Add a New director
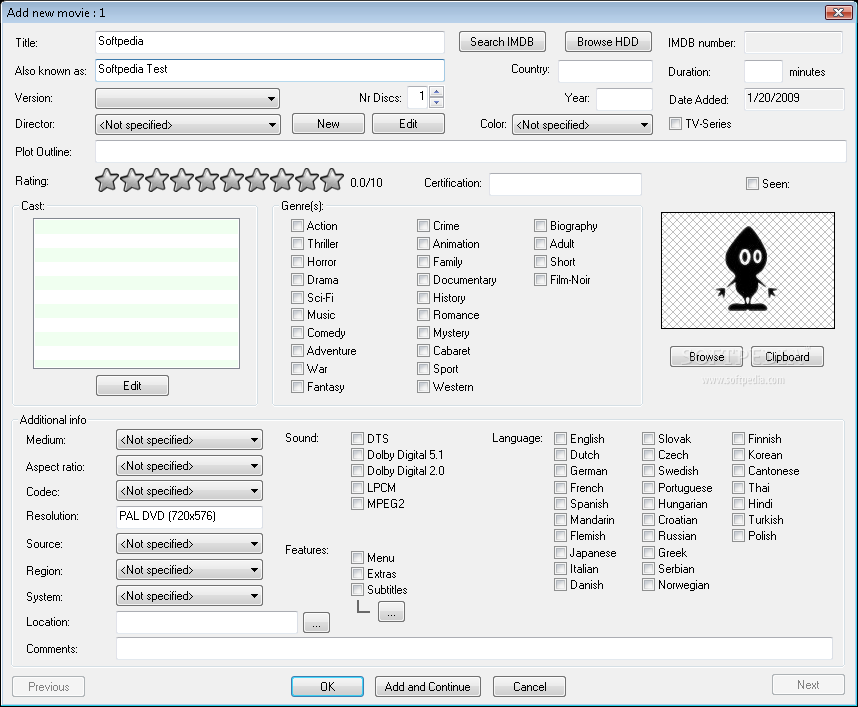The height and width of the screenshot is (707, 858). coord(328,124)
